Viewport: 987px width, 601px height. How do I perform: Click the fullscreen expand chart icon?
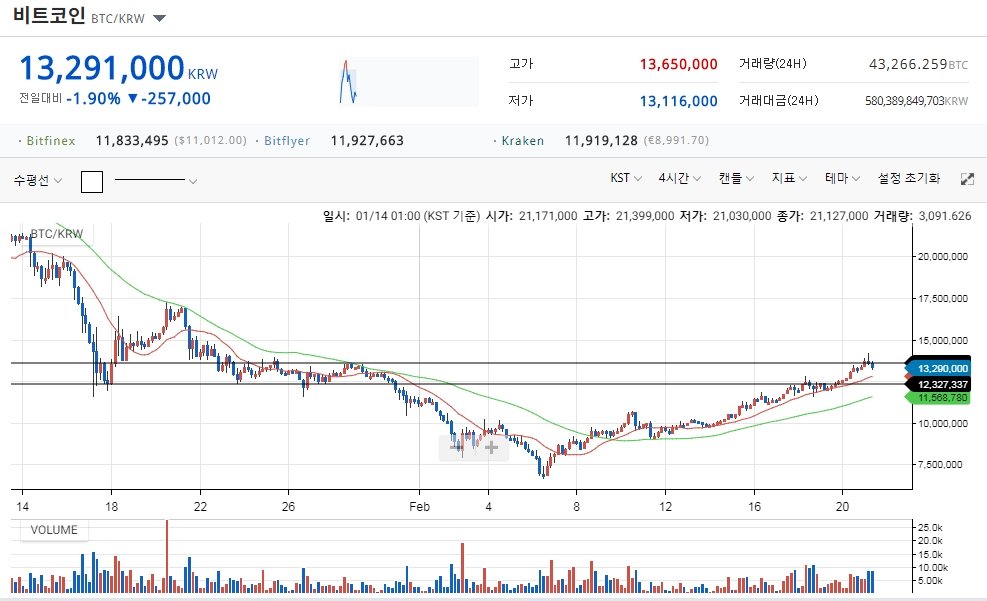(967, 179)
